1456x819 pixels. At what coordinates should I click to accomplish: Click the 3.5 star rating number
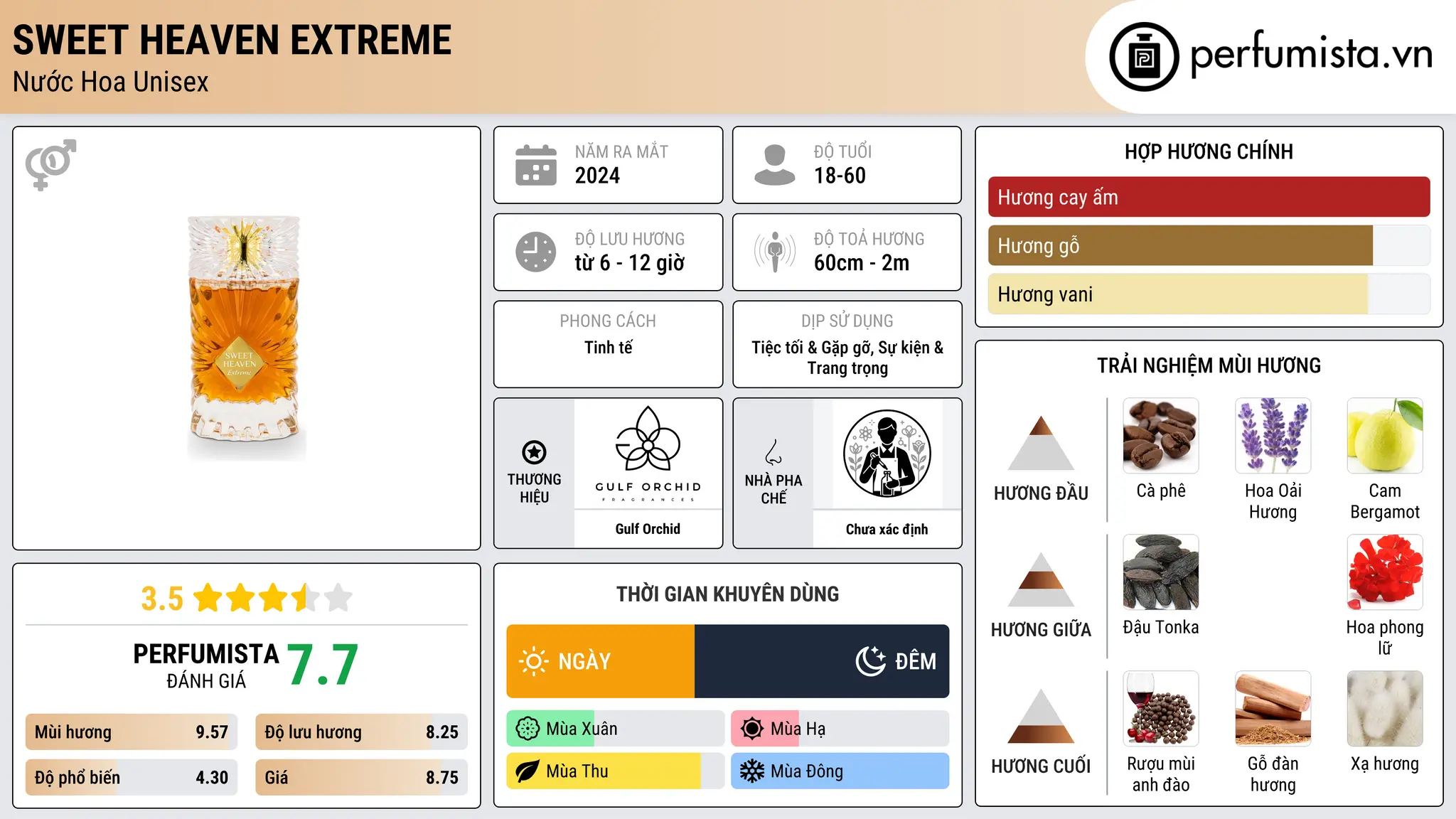pos(162,599)
